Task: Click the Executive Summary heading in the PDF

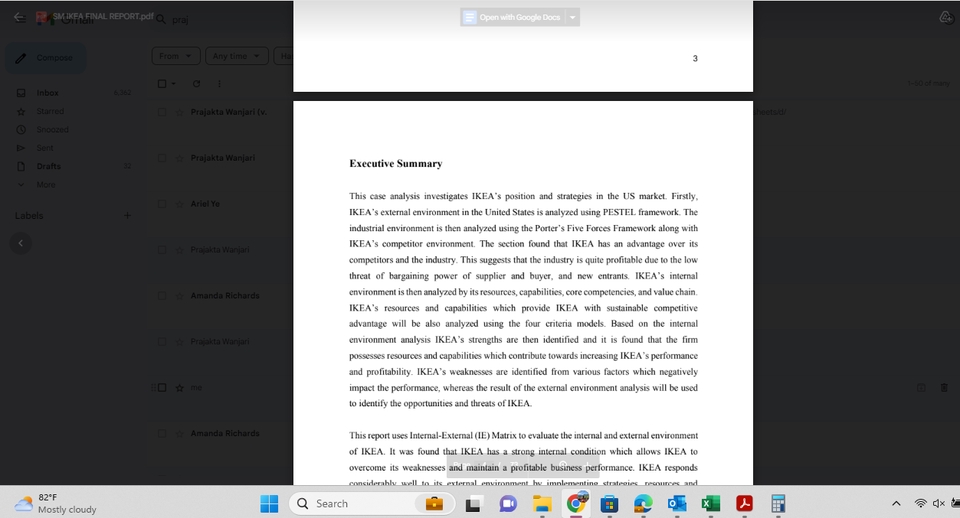Action: (x=396, y=163)
